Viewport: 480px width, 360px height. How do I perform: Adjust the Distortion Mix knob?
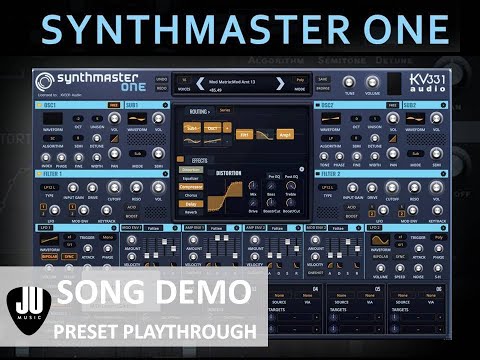pyautogui.click(x=253, y=186)
